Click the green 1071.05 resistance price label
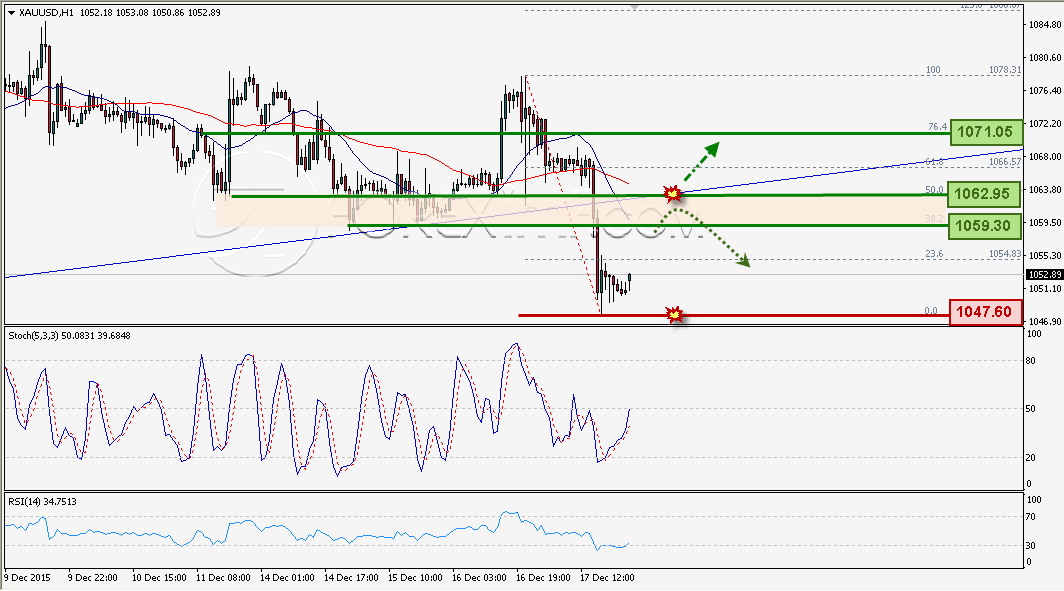Screen dimensions: 1064x591 point(985,132)
